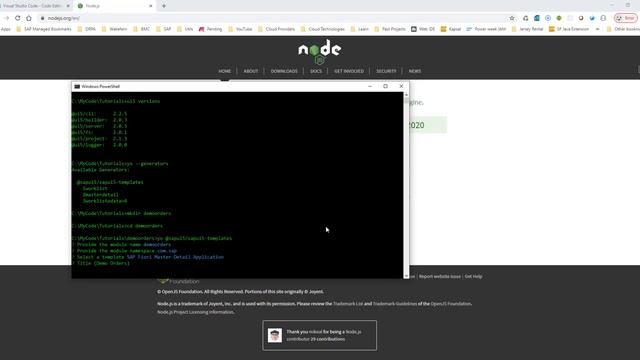640x360 pixels.
Task: Expand the bookmarks overflow chevron
Action: 598,29
